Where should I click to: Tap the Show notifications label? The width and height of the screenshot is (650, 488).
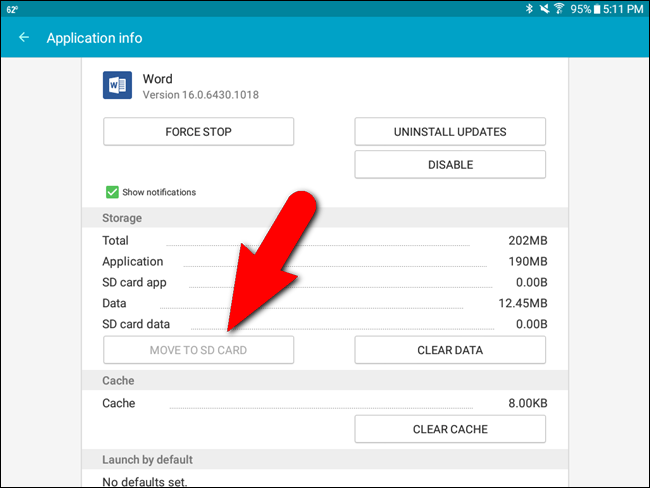(159, 192)
